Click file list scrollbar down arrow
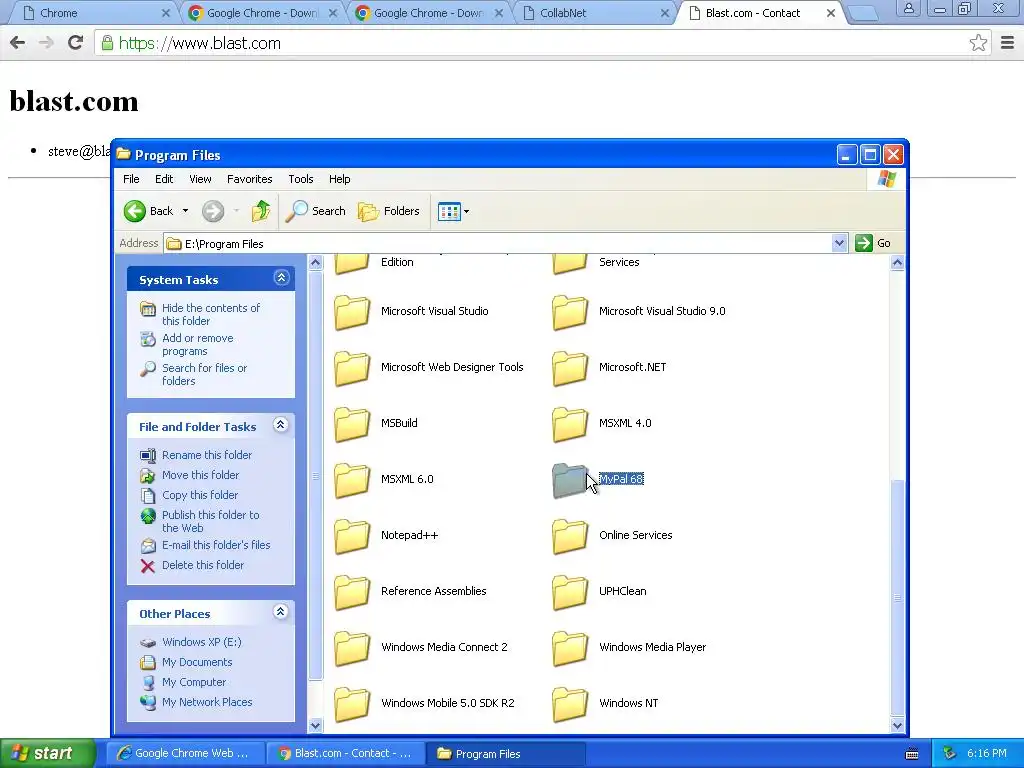Image resolution: width=1024 pixels, height=768 pixels. pyautogui.click(x=897, y=725)
